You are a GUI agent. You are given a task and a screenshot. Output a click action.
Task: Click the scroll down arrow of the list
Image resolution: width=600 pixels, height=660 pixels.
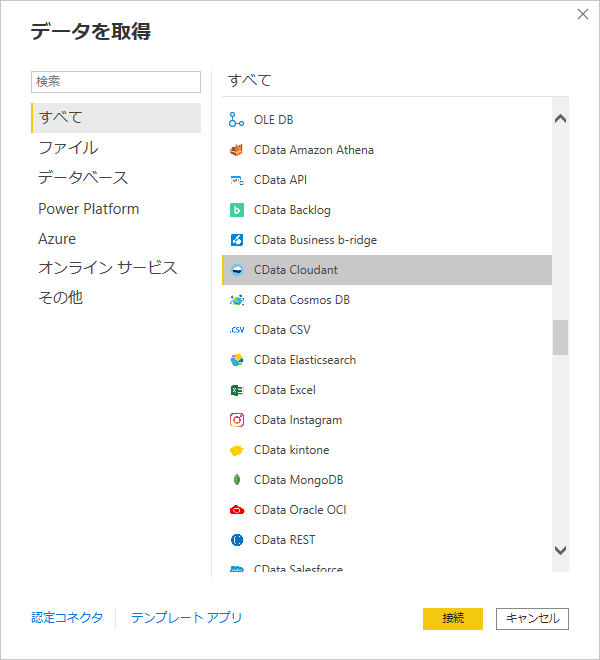tap(560, 550)
